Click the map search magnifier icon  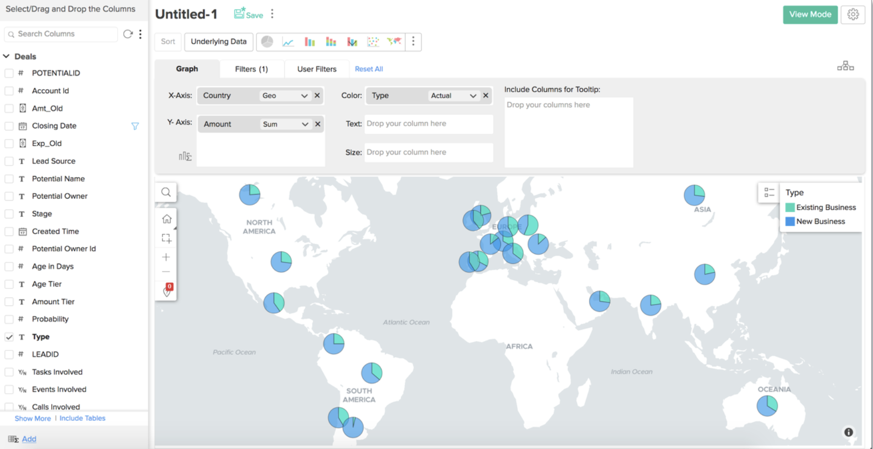click(x=166, y=193)
